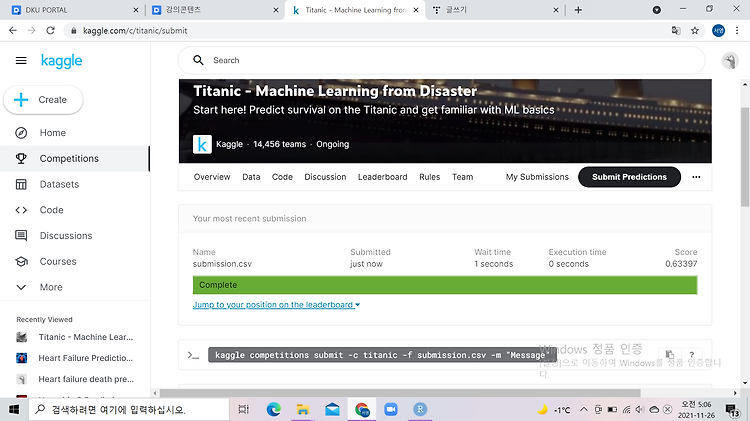Switch to the Leaderboard tab
This screenshot has height=421, width=750.
point(383,177)
